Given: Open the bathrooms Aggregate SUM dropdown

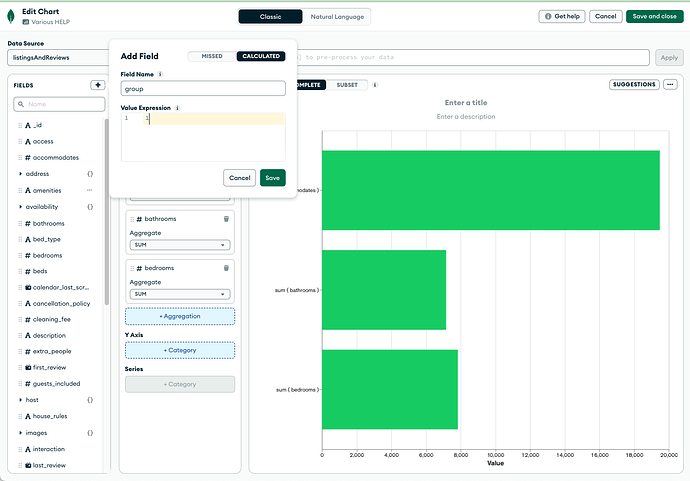Looking at the screenshot, I should (180, 244).
